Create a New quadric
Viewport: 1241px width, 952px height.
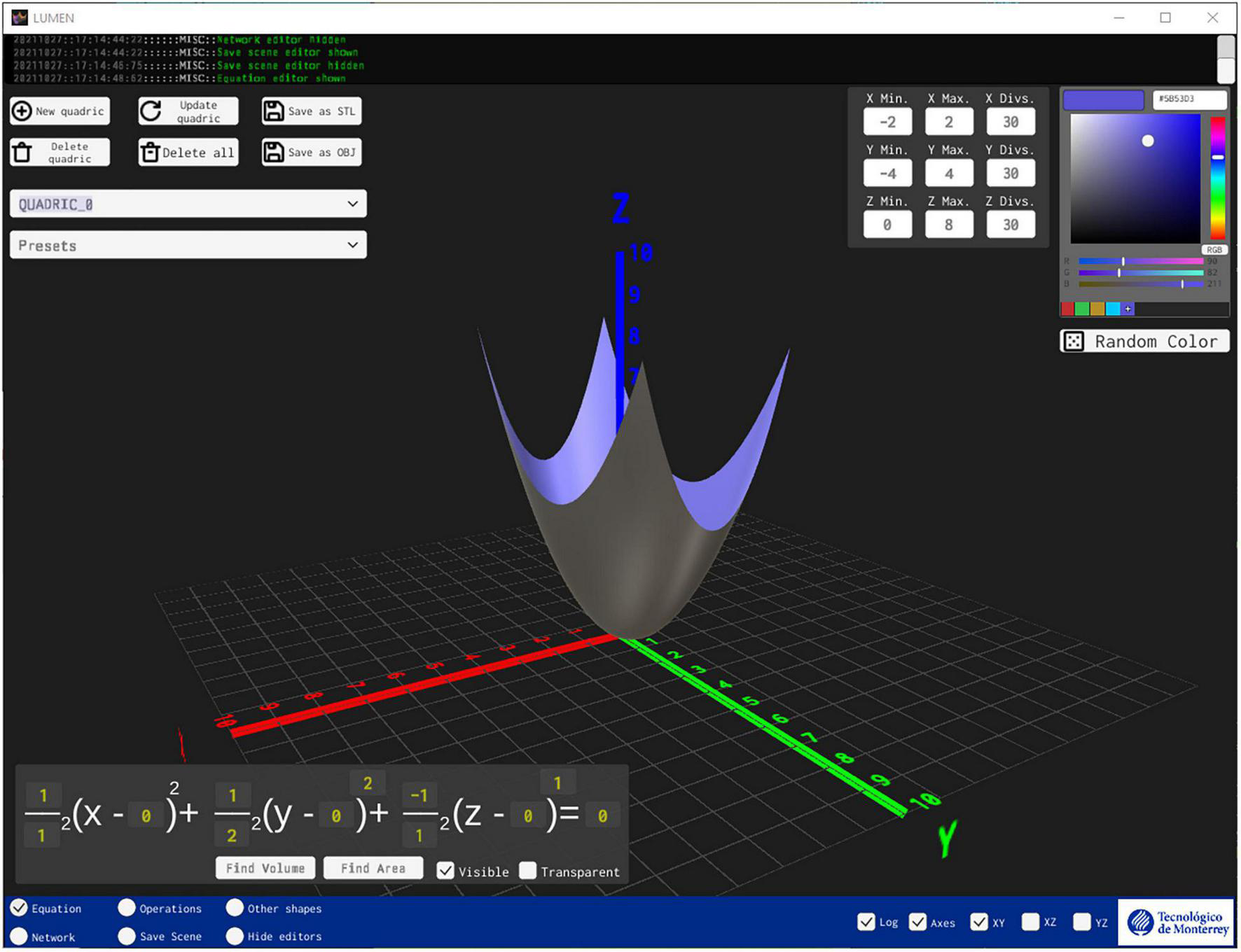coord(59,111)
